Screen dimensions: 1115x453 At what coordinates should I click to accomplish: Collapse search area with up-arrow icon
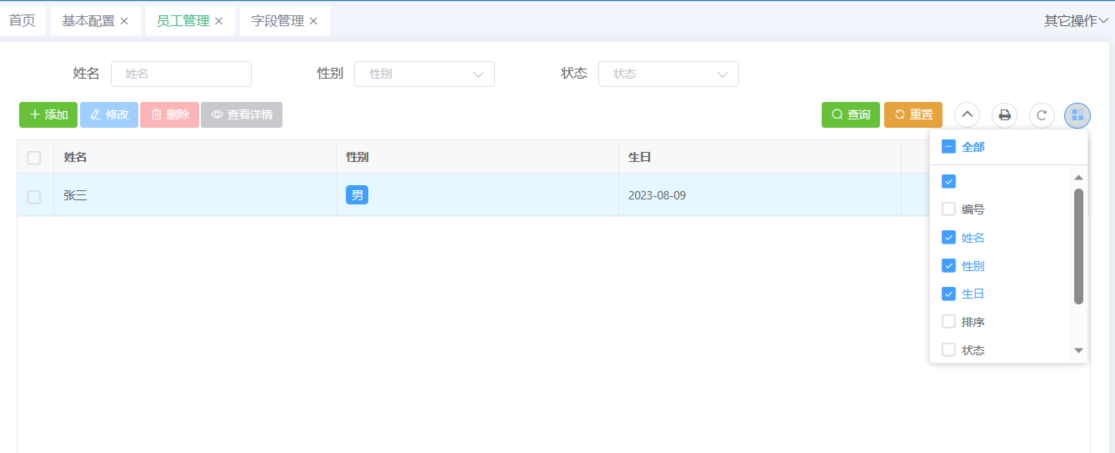(x=967, y=115)
